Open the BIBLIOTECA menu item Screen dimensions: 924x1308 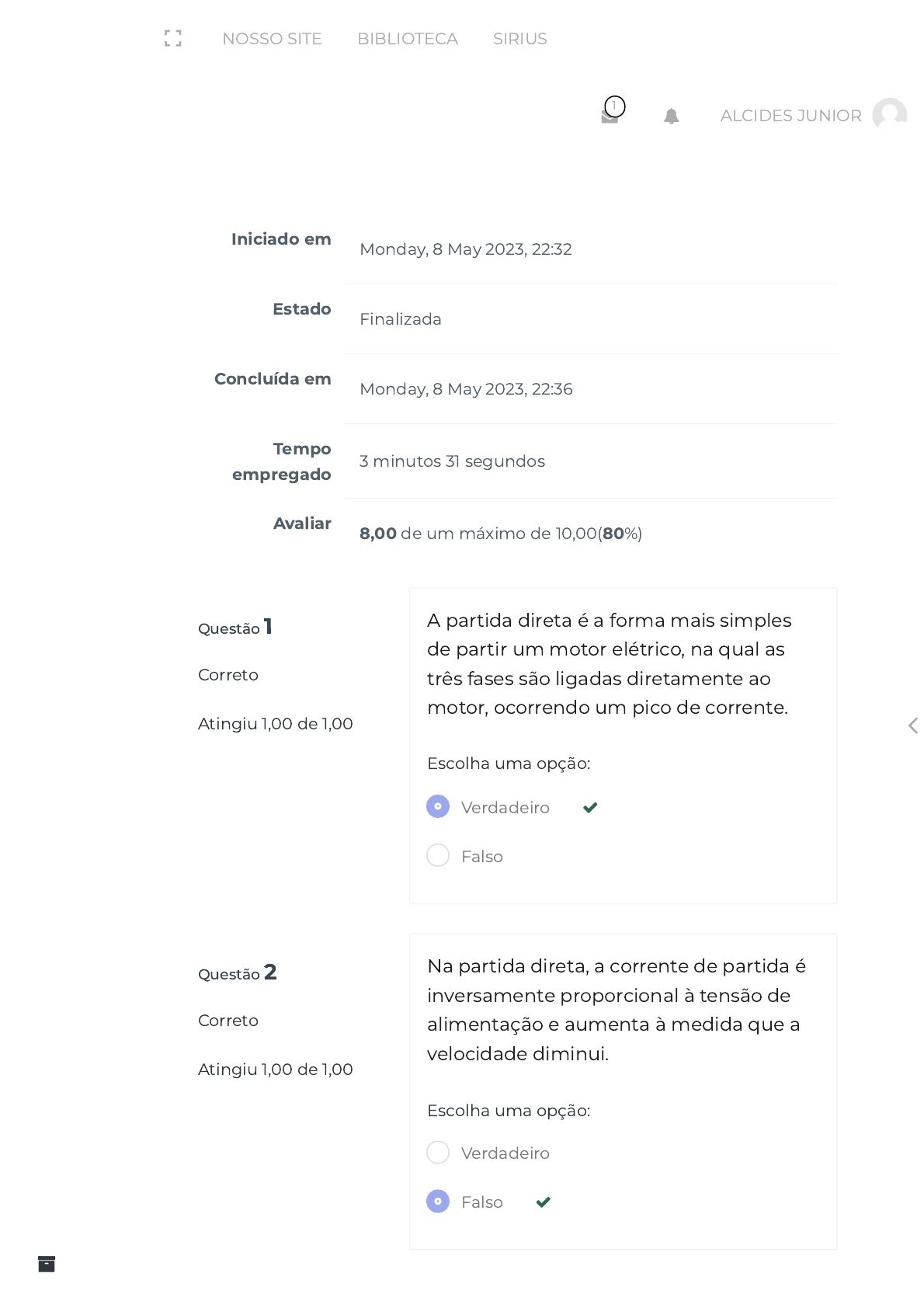click(408, 39)
